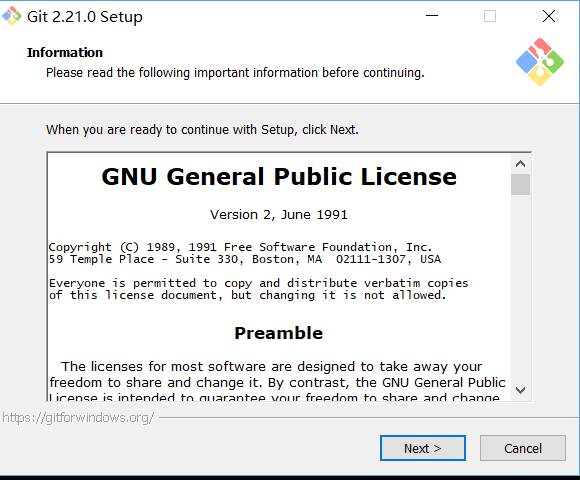Click the 'When you are ready to continue' text
580x480 pixels.
pos(202,130)
